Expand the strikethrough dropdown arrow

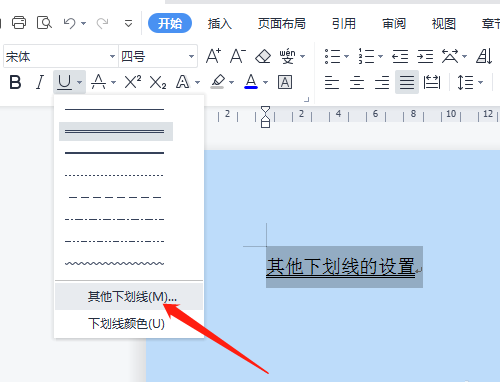click(x=113, y=82)
